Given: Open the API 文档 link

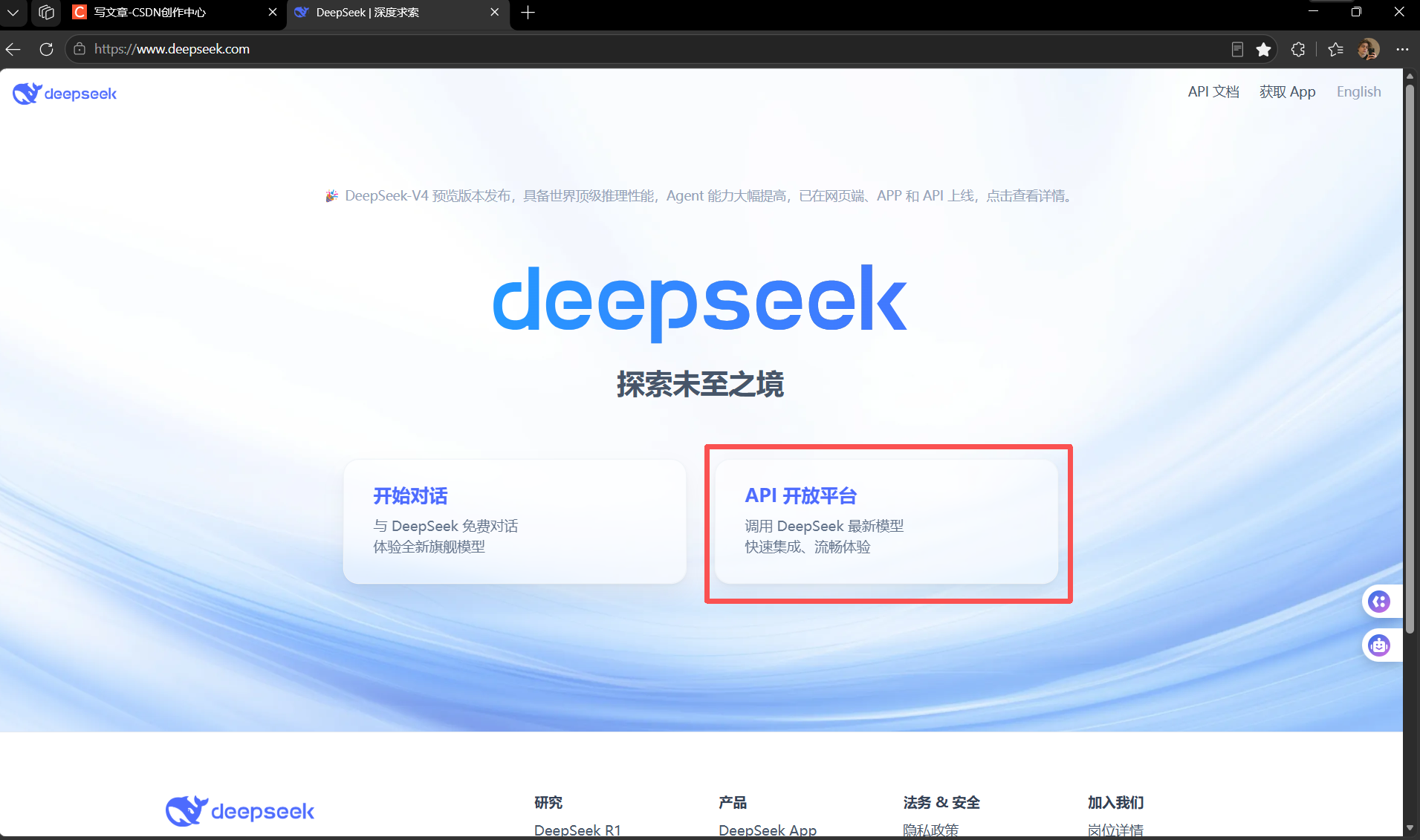Looking at the screenshot, I should pos(1213,92).
